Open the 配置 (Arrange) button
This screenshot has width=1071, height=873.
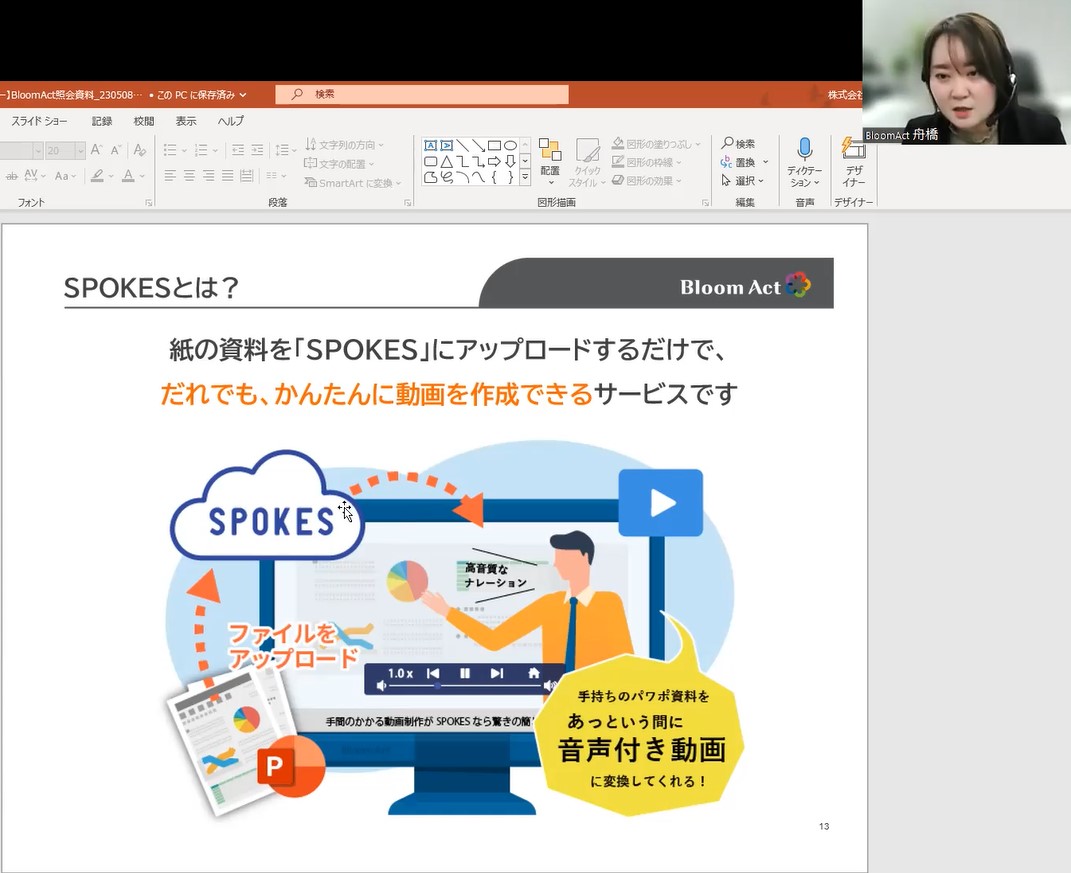550,162
